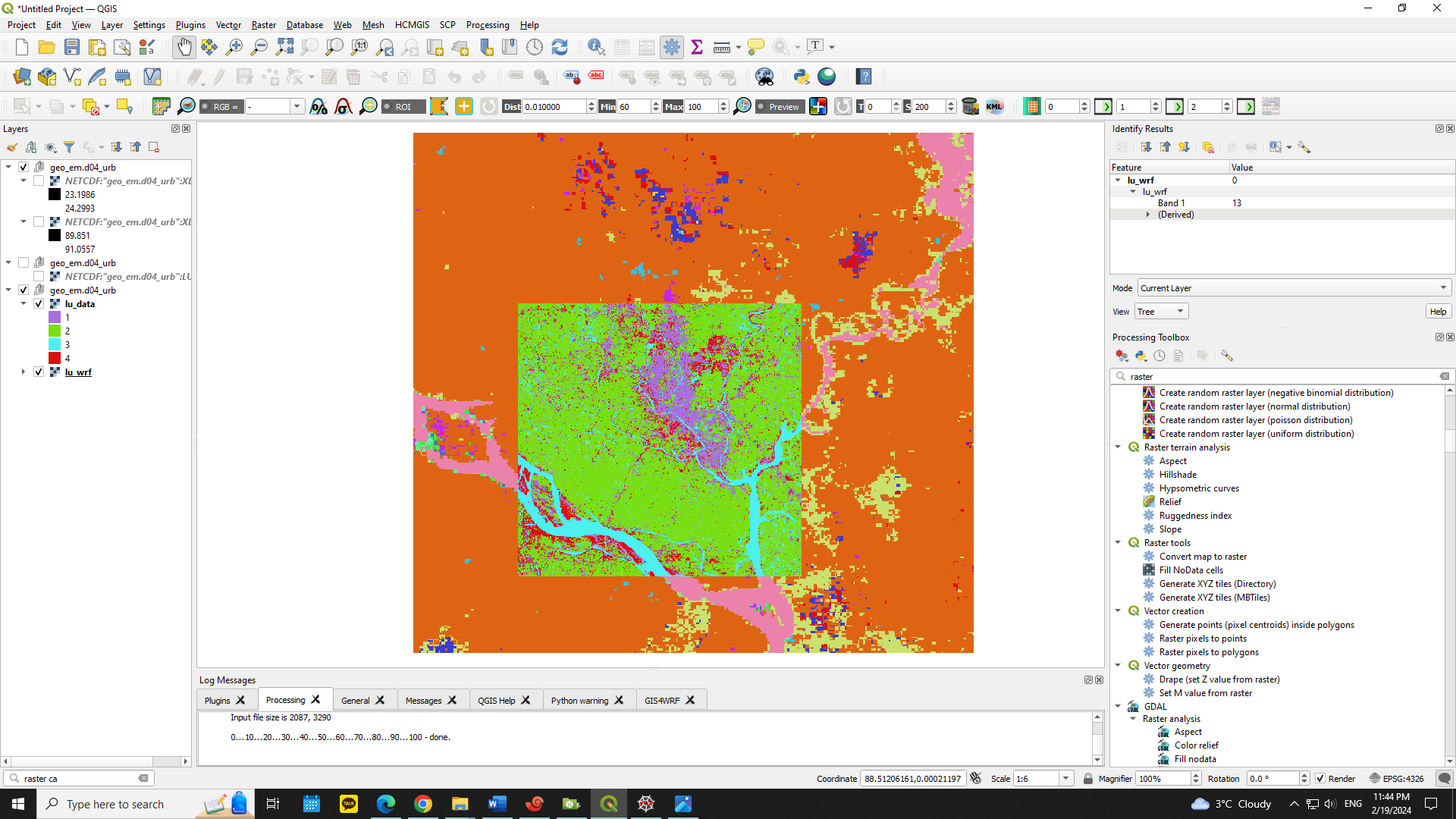Click the Zoom In magnifier tool
Image resolution: width=1456 pixels, height=819 pixels.
tap(234, 47)
